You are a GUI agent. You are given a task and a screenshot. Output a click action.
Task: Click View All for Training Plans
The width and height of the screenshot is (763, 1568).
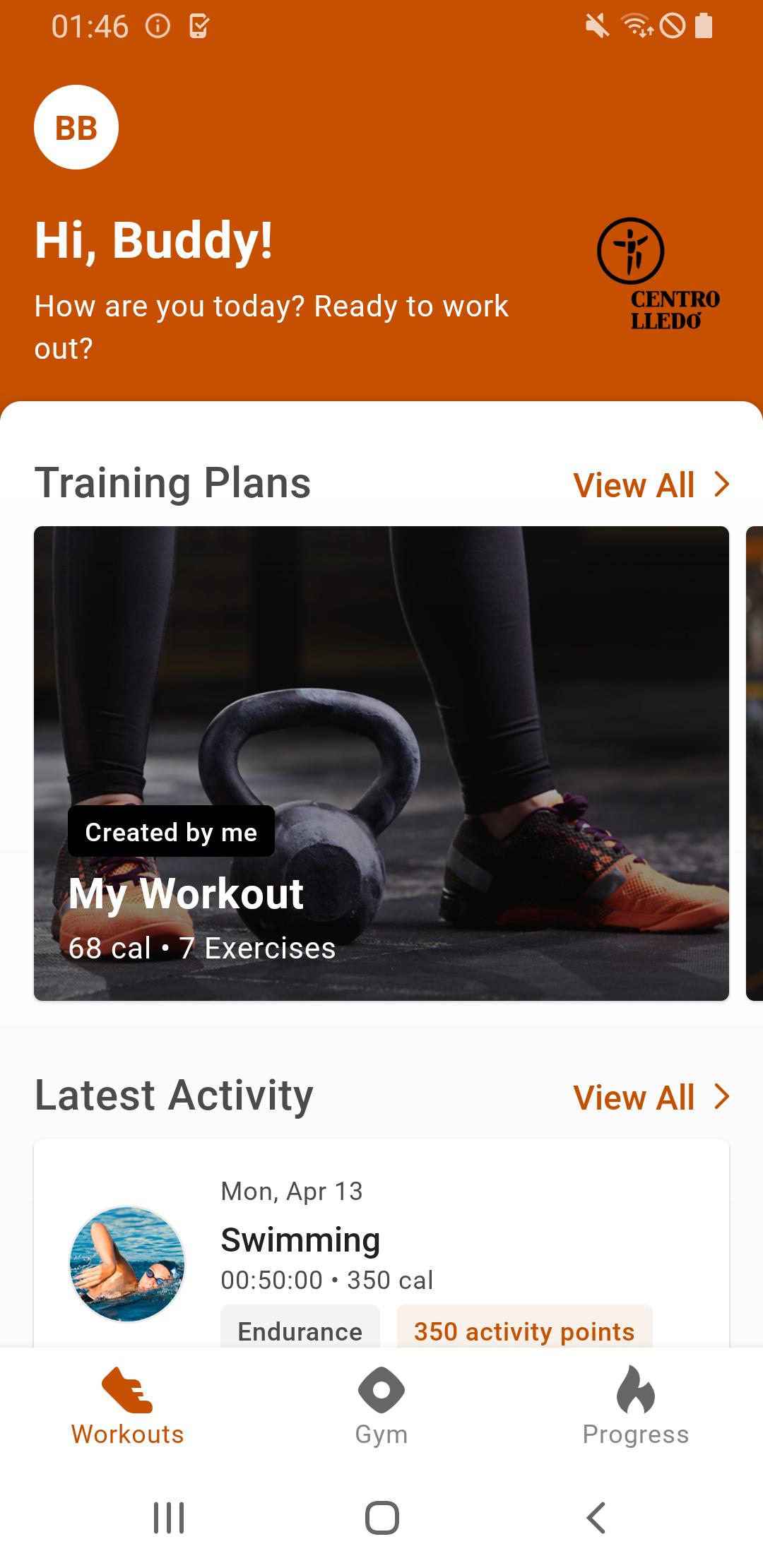coord(634,485)
